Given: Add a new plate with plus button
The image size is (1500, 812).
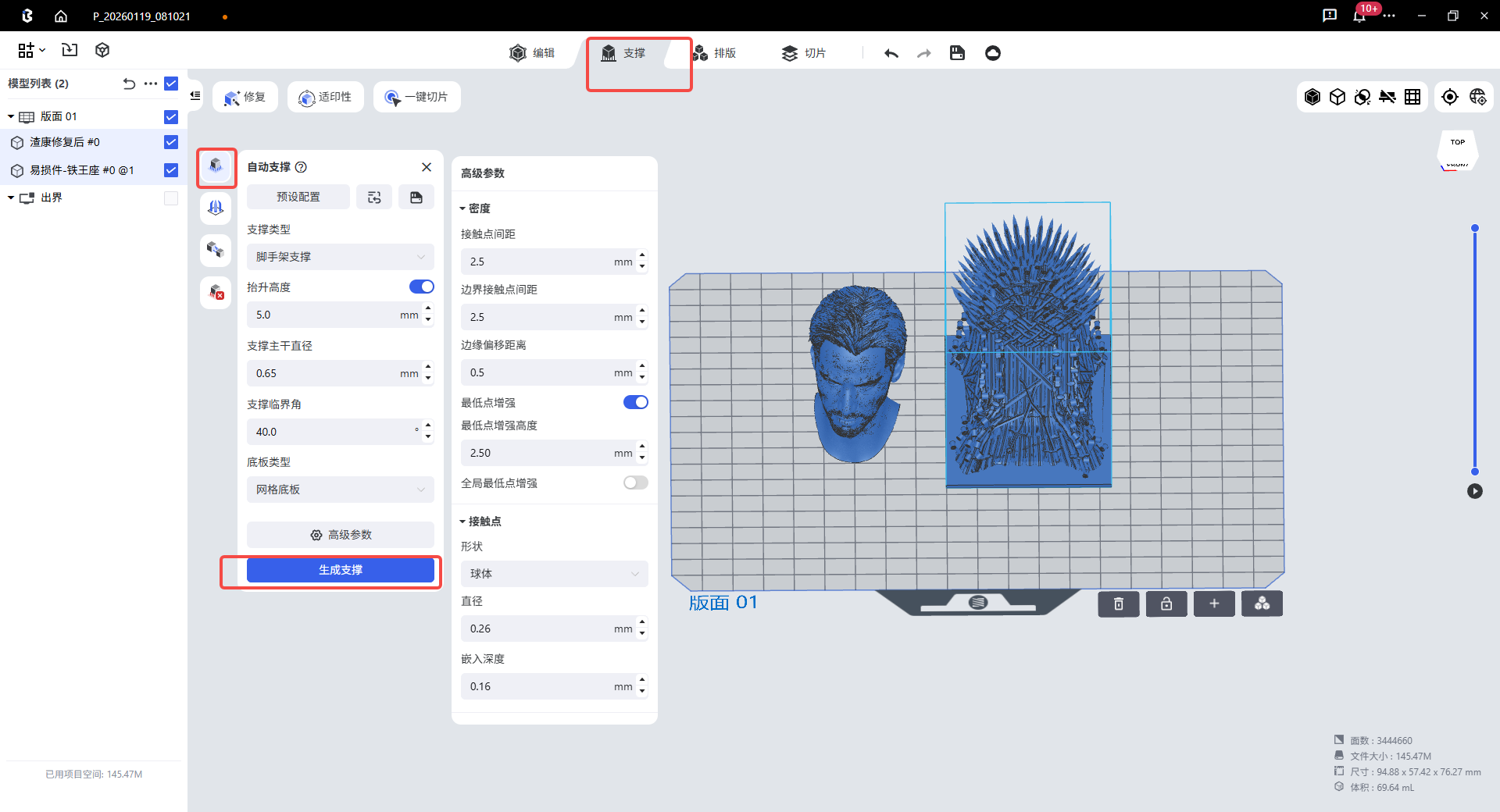Looking at the screenshot, I should tap(1214, 604).
